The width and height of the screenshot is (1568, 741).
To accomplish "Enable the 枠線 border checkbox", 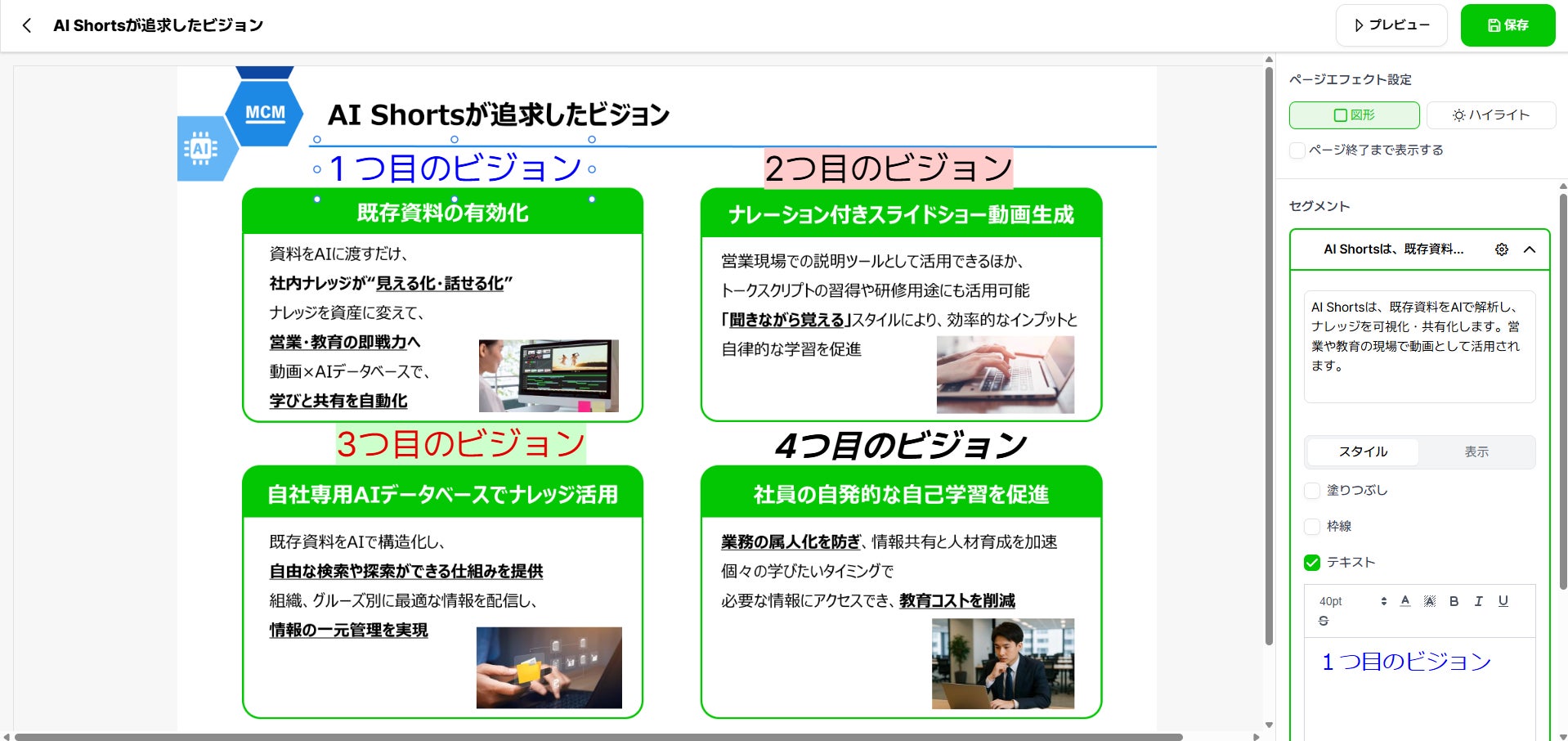I will click(x=1312, y=527).
